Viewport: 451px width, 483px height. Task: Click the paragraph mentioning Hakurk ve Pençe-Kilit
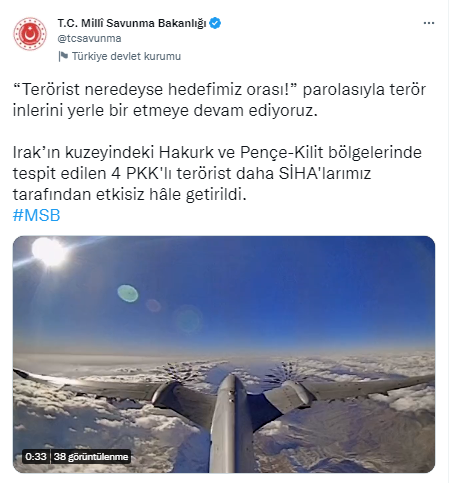point(217,173)
